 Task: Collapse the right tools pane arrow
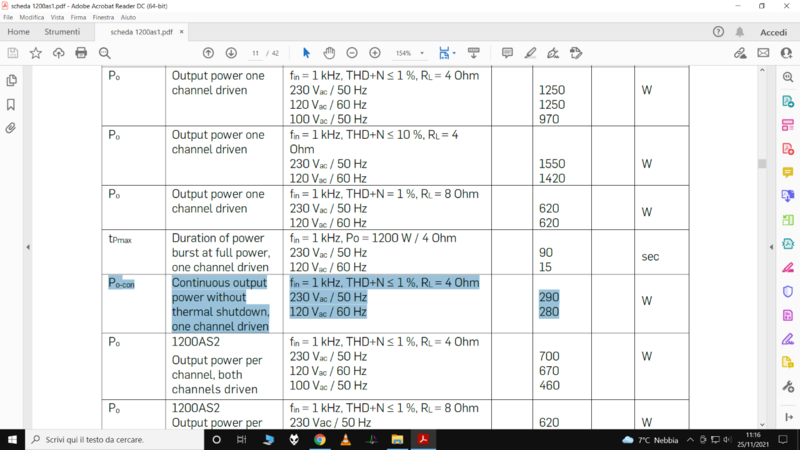[x=771, y=247]
